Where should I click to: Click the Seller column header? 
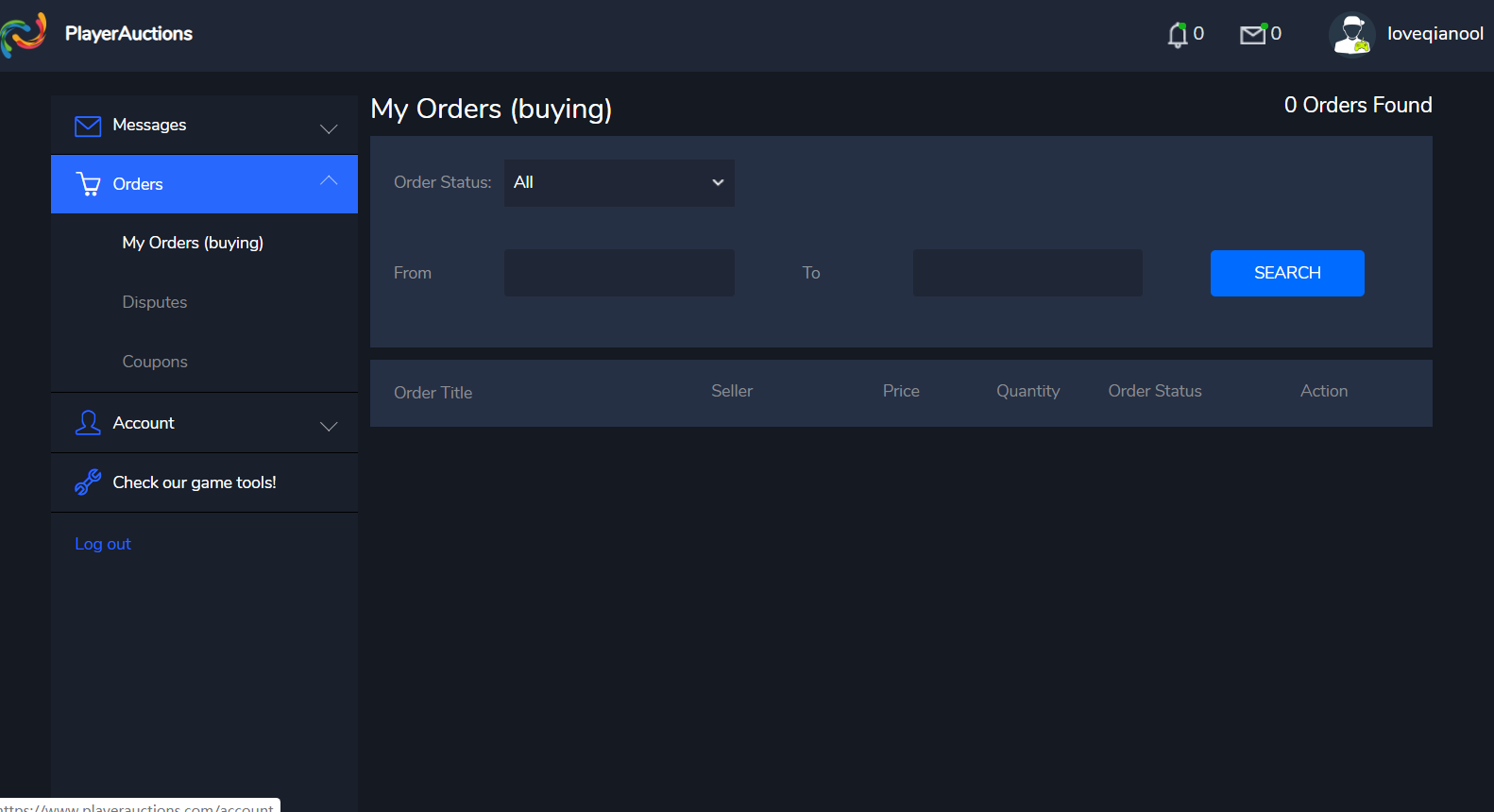pos(732,391)
